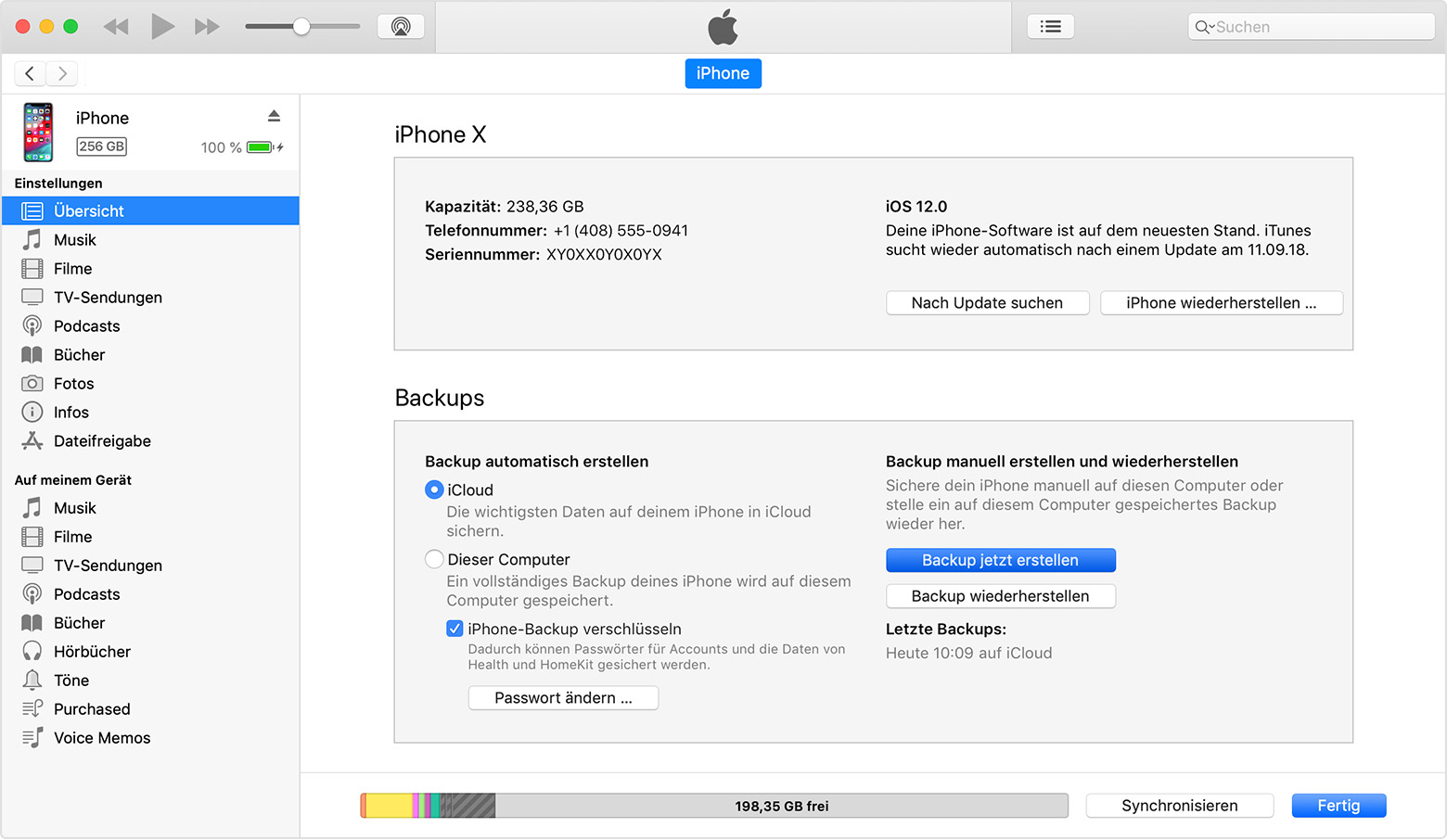Click Backup jetzt erstellen

[x=1000, y=560]
